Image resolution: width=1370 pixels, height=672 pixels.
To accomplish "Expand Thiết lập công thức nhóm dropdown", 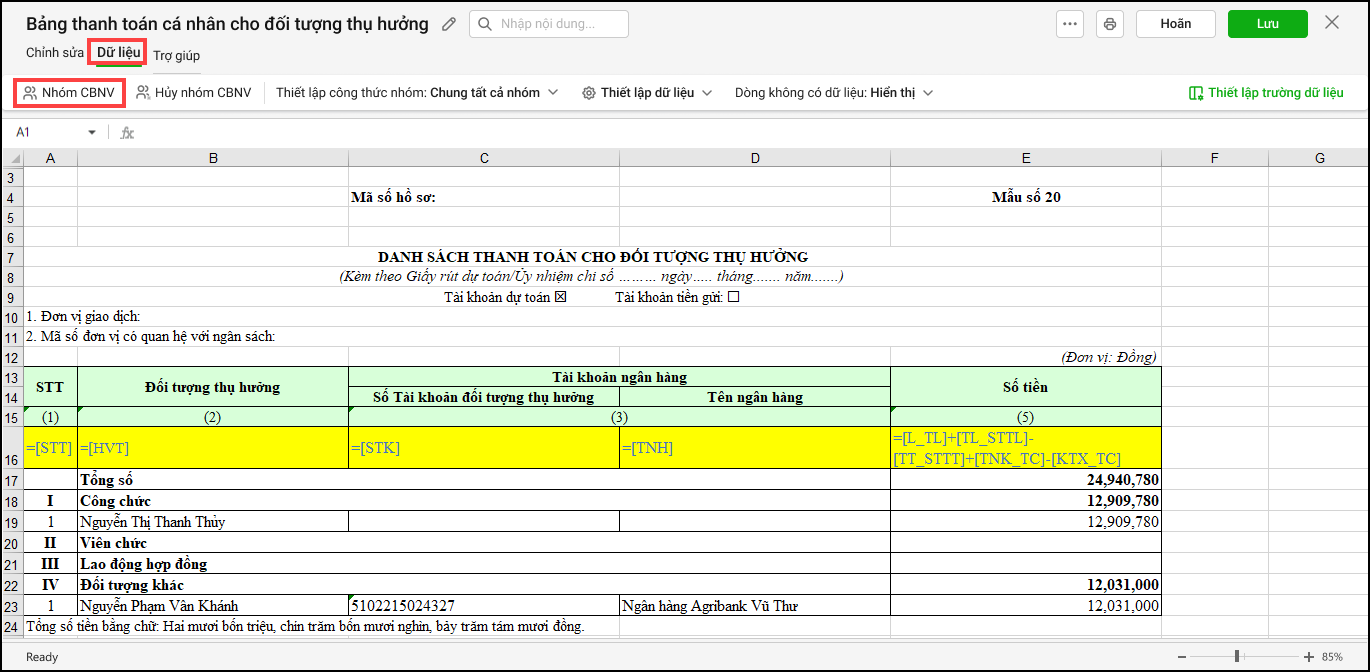I will (417, 93).
